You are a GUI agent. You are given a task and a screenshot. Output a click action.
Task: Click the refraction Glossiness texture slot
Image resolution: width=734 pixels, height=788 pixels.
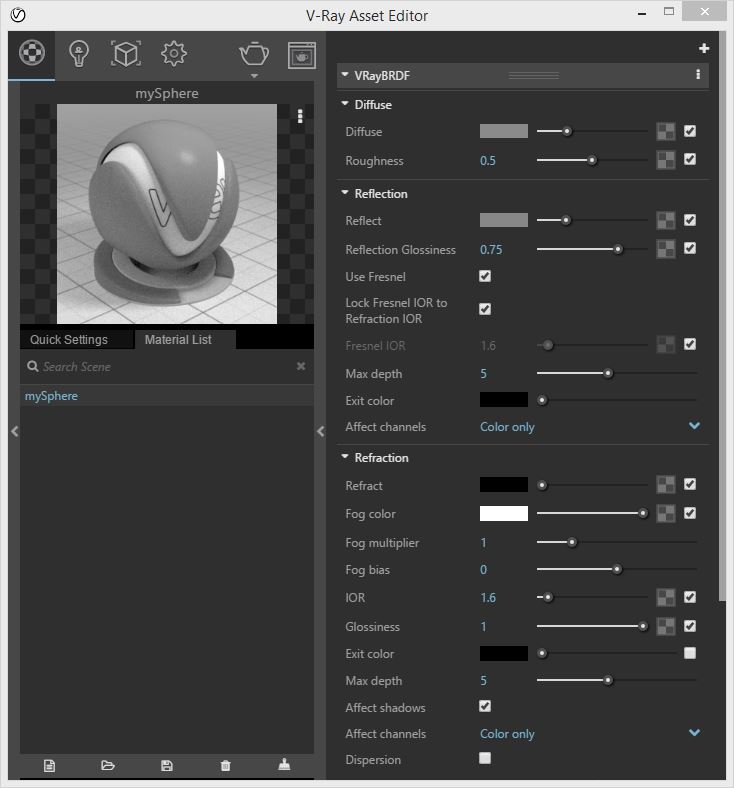[x=666, y=626]
